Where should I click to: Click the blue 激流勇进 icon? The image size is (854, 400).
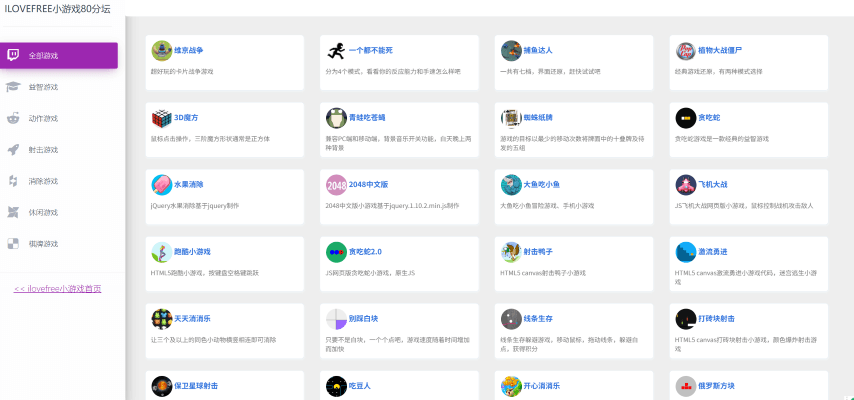(x=686, y=252)
